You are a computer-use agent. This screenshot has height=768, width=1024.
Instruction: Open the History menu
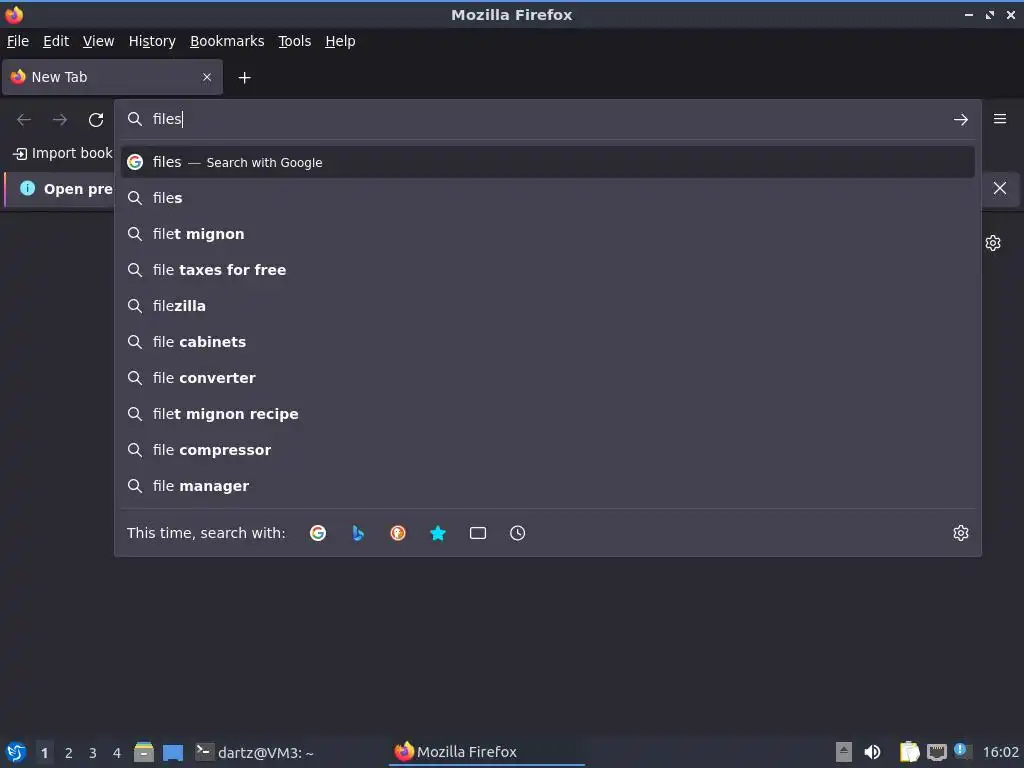coord(152,41)
